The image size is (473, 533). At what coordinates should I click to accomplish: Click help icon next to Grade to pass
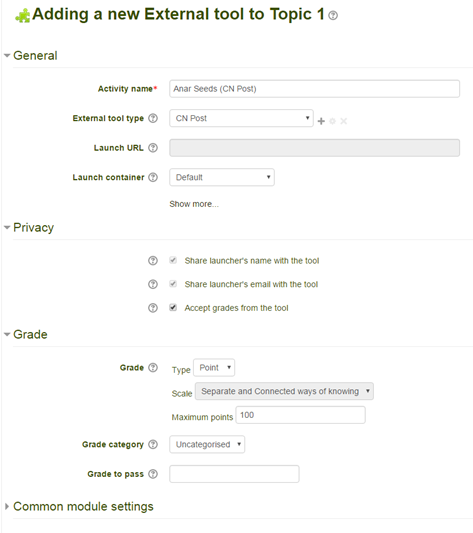pyautogui.click(x=153, y=474)
